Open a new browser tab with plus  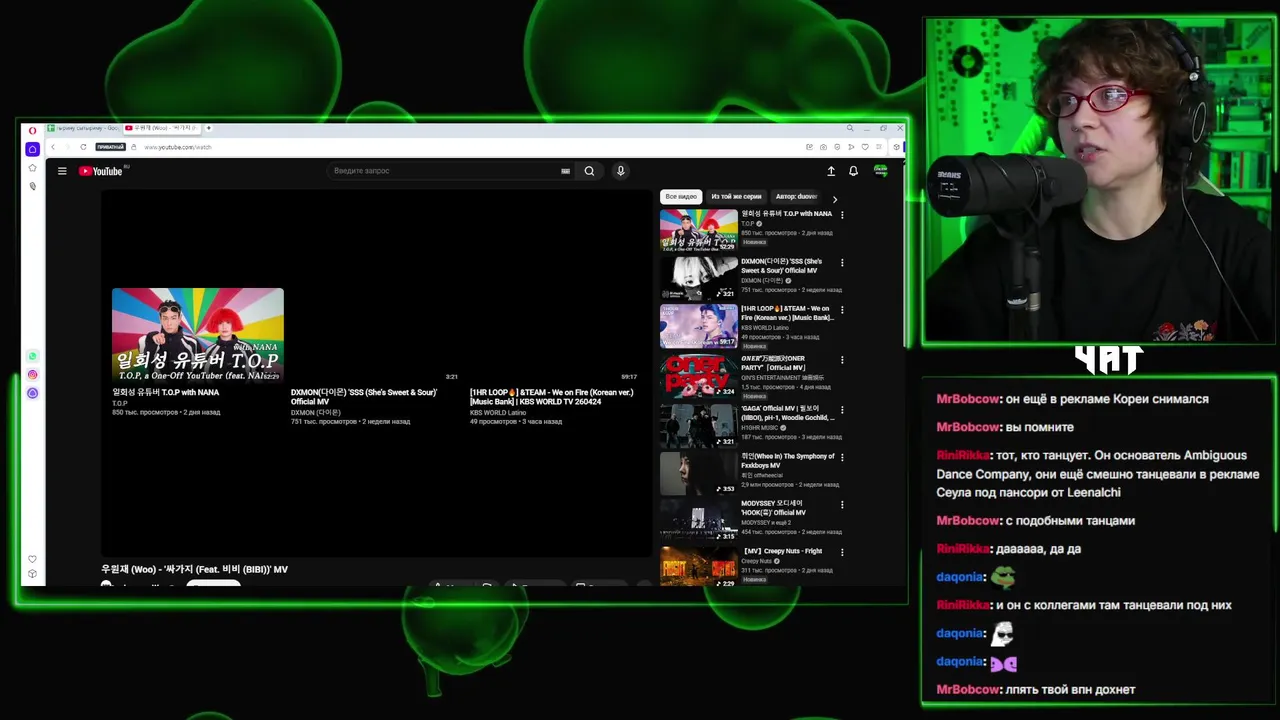tap(209, 128)
